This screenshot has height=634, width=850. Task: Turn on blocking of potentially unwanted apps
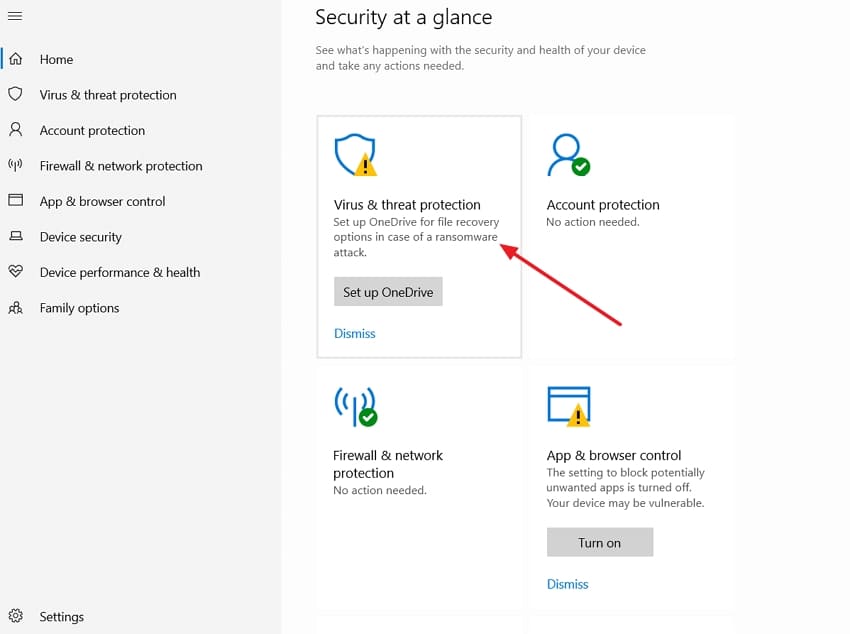[x=599, y=542]
